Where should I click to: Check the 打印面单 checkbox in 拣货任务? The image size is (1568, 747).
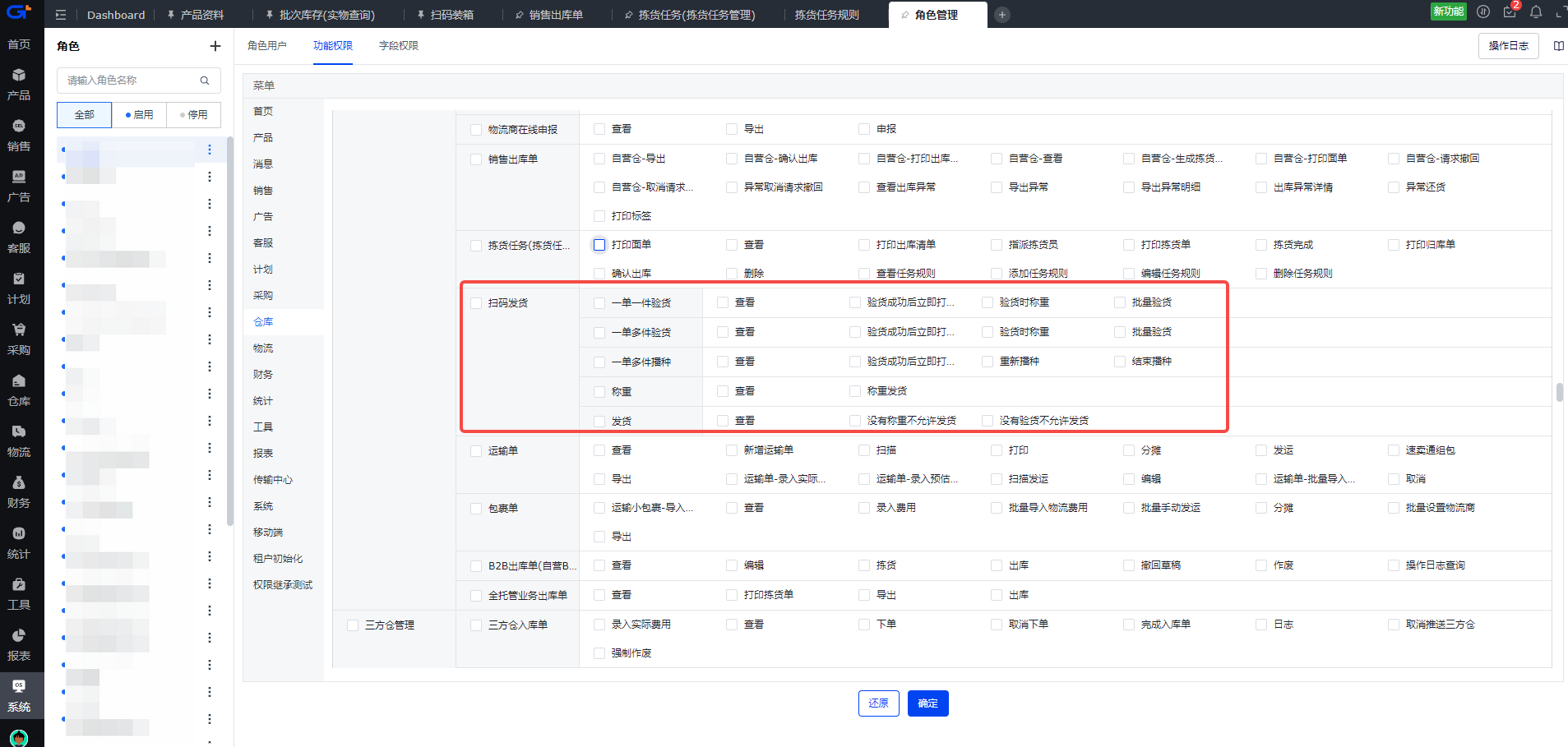click(x=599, y=245)
